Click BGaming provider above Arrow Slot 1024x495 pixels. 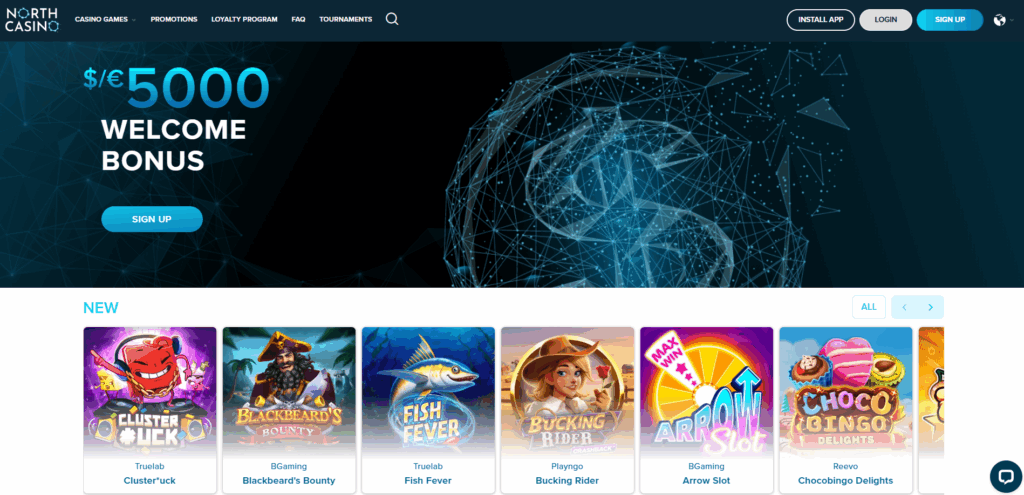click(706, 466)
